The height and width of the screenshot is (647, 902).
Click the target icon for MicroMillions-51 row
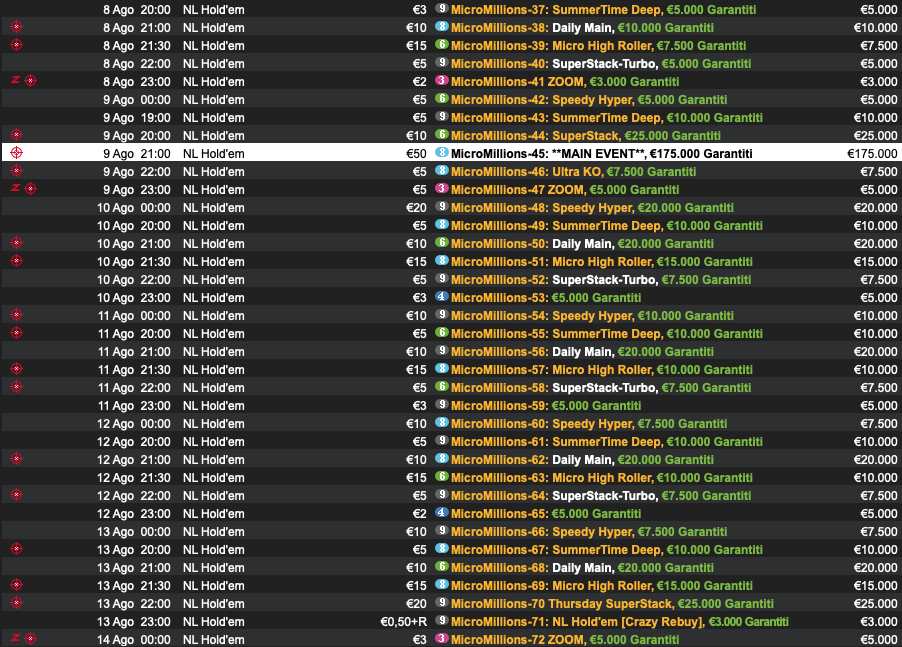click(x=17, y=261)
